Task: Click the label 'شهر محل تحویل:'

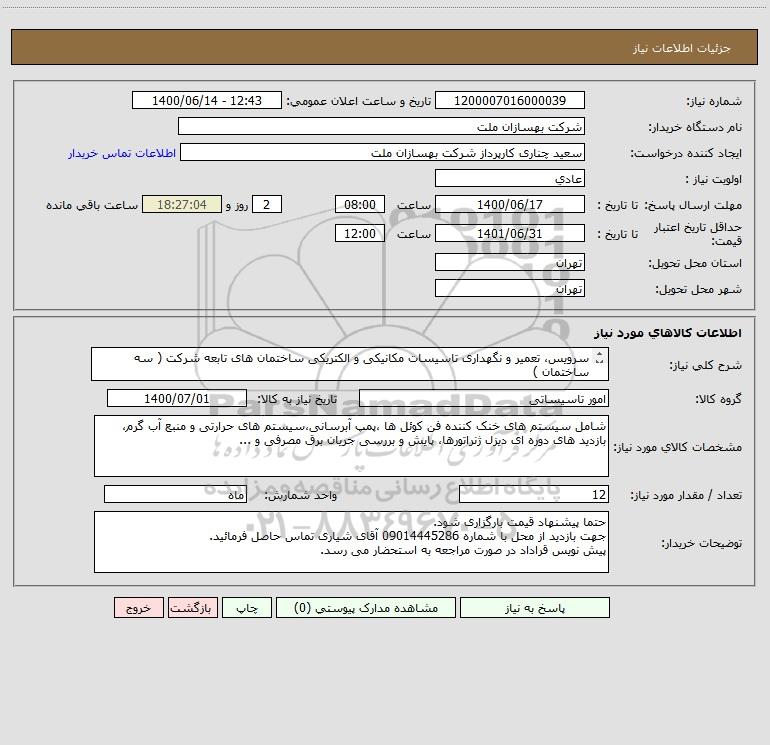Action: [x=699, y=289]
